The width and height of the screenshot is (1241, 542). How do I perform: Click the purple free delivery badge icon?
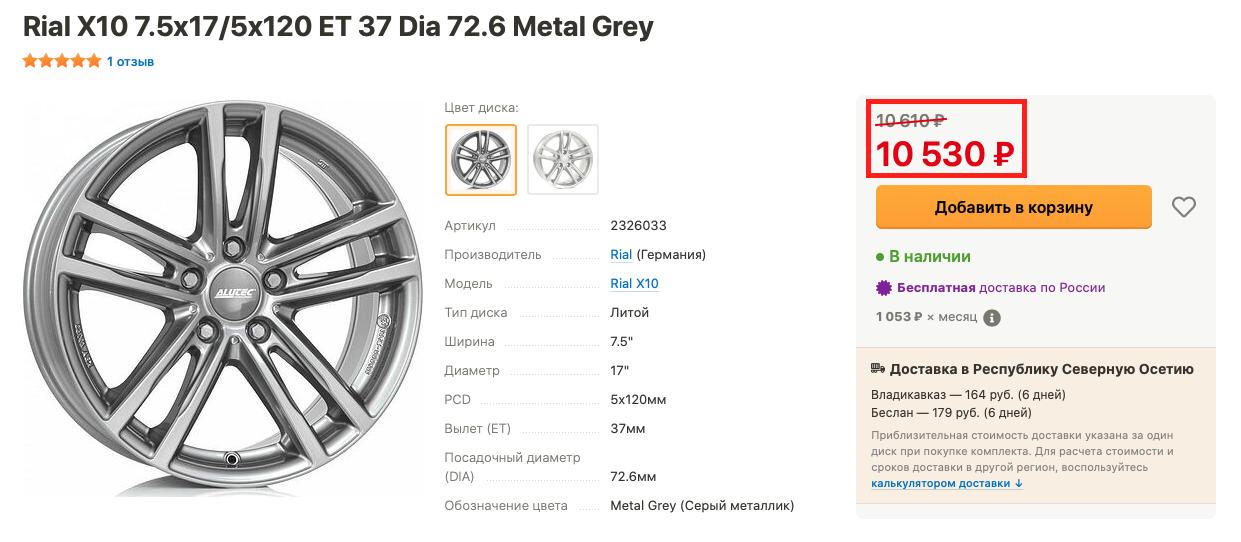pos(884,288)
